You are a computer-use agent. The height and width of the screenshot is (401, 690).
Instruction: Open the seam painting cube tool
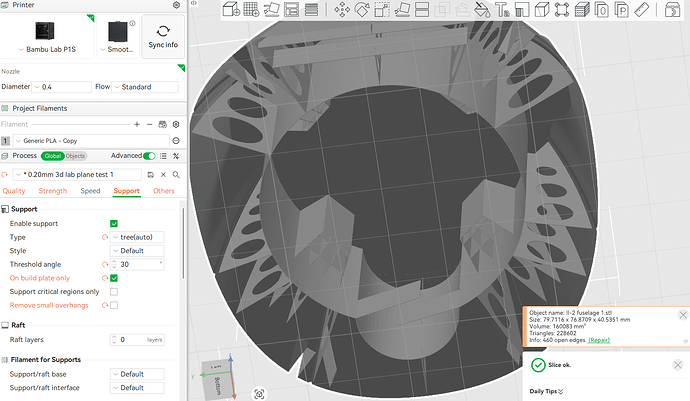(x=542, y=9)
